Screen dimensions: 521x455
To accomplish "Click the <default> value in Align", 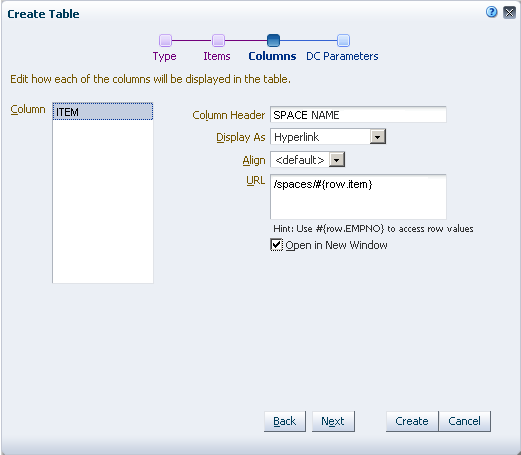I will [x=300, y=160].
